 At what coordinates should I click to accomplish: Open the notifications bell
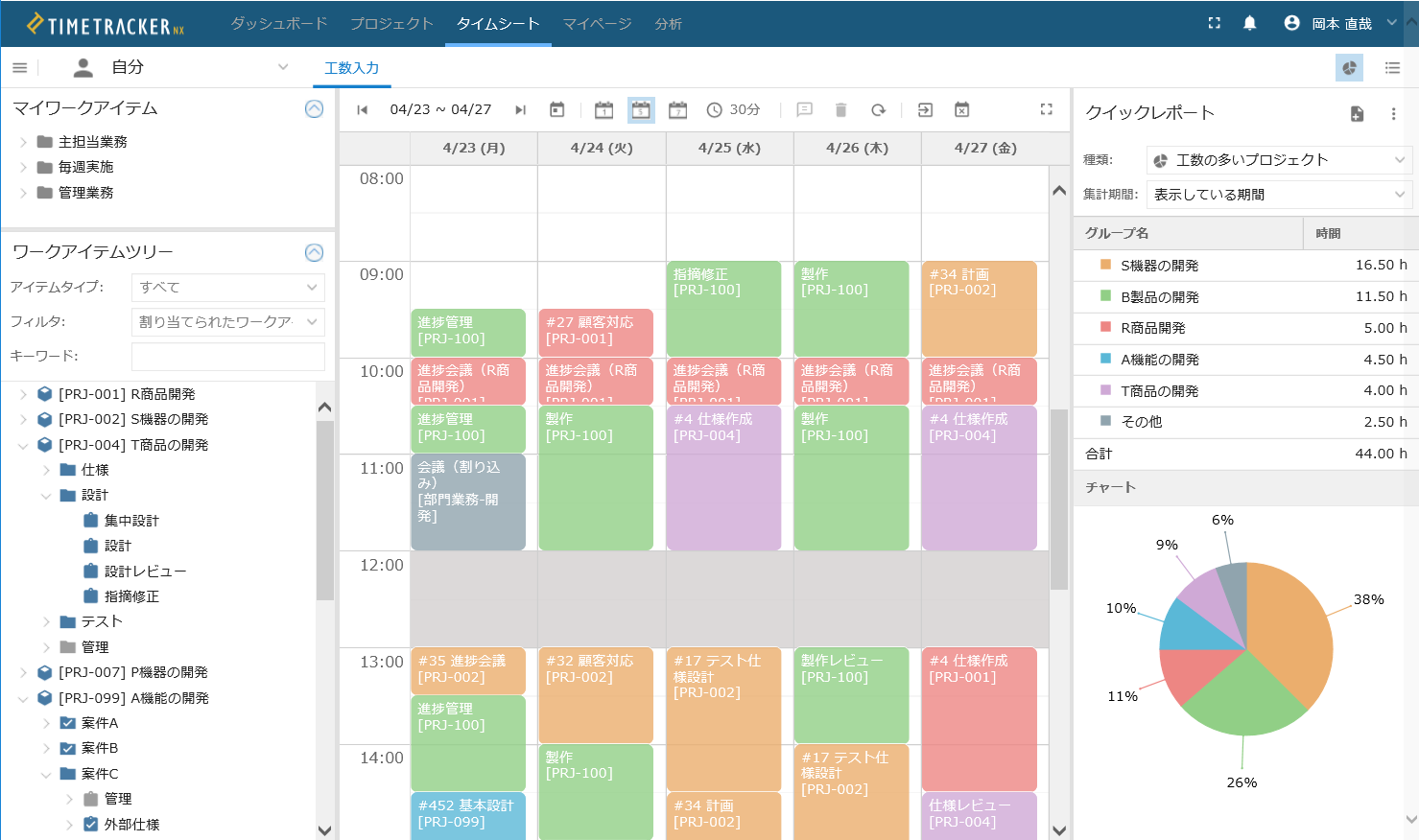coord(1250,23)
